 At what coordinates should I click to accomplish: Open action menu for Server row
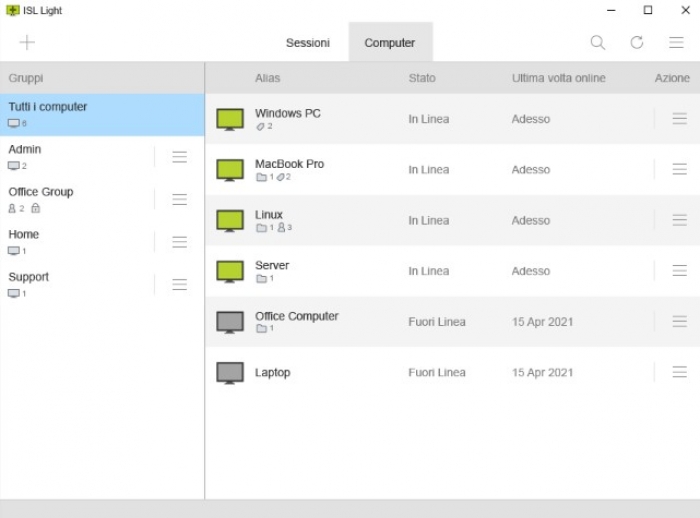pyautogui.click(x=680, y=271)
